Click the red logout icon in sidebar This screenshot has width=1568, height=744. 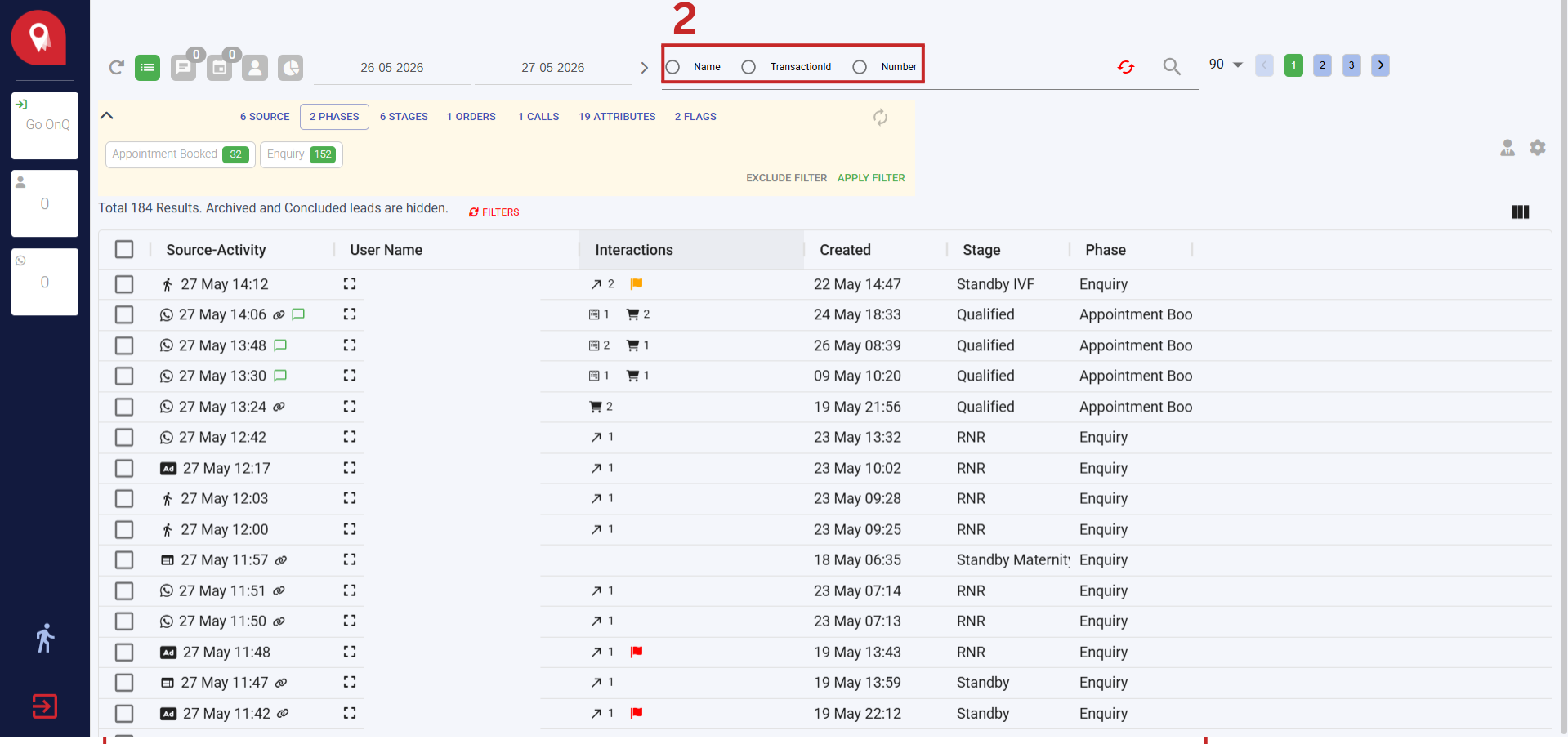pyautogui.click(x=44, y=706)
